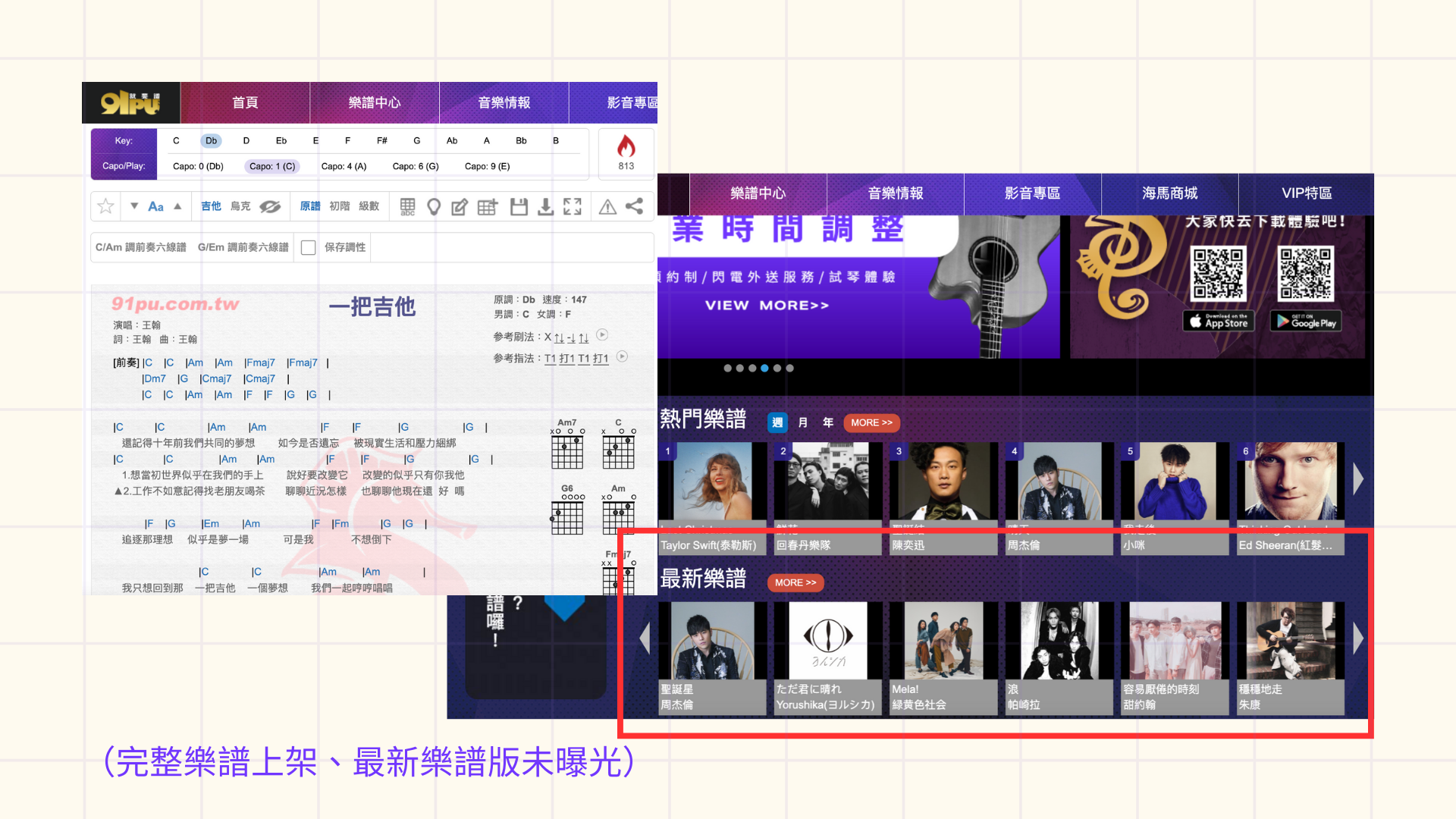Open the chord chart abc grid icon
Image resolution: width=1456 pixels, height=819 pixels.
[x=407, y=206]
